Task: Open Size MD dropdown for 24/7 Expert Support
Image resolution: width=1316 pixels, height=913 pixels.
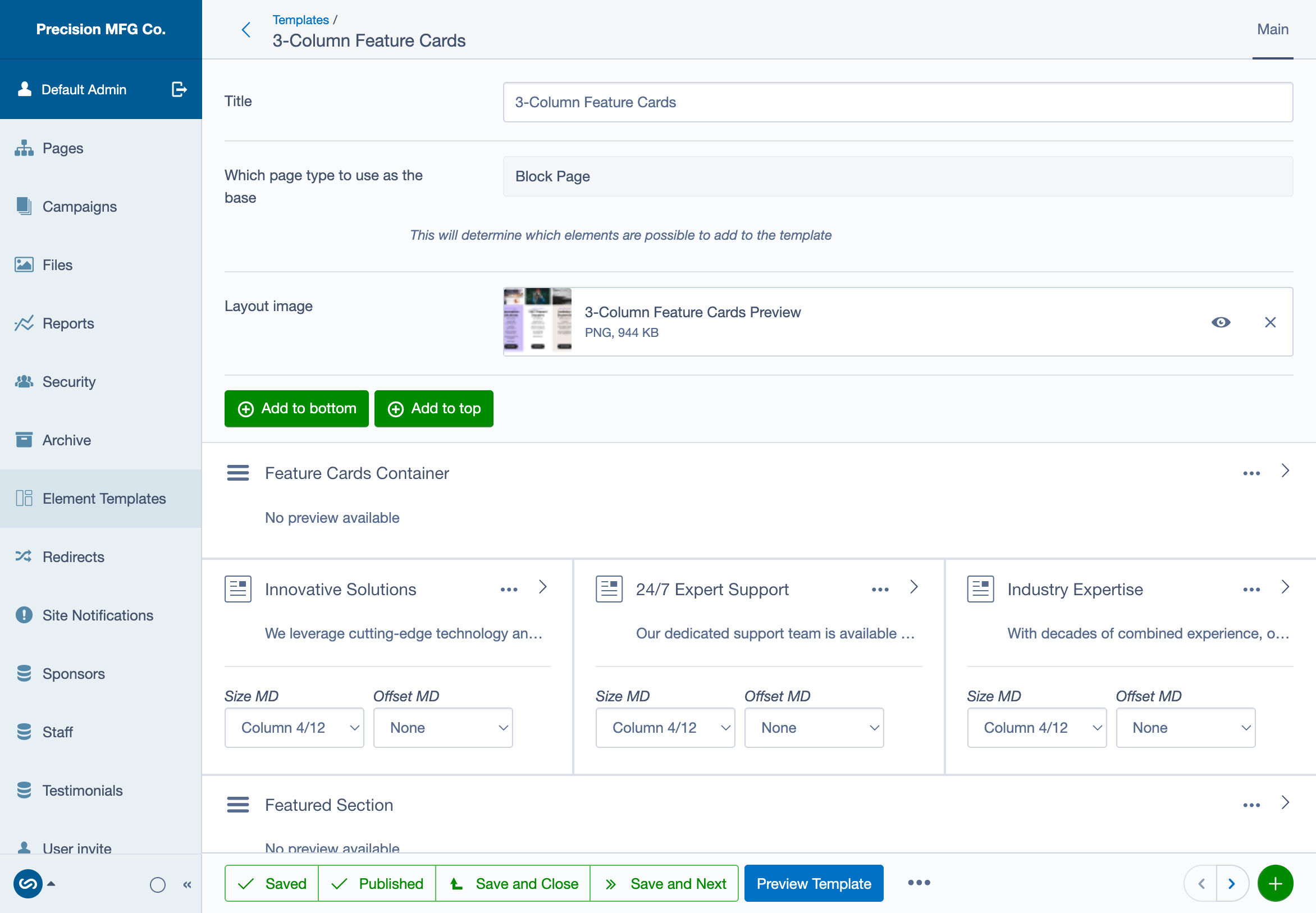Action: pyautogui.click(x=665, y=728)
